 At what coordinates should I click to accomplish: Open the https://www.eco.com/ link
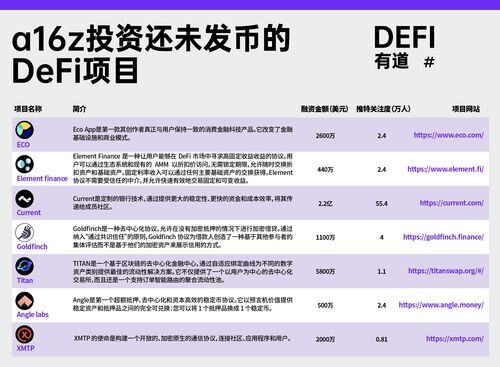coord(449,135)
